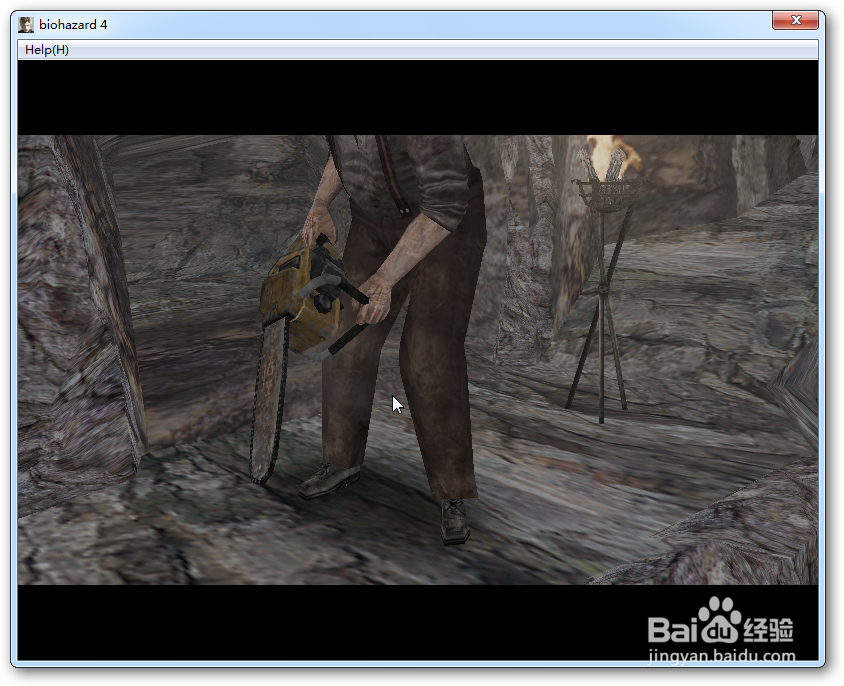This screenshot has height=686, width=844.
Task: Open the Help(H) menu
Action: click(x=47, y=50)
